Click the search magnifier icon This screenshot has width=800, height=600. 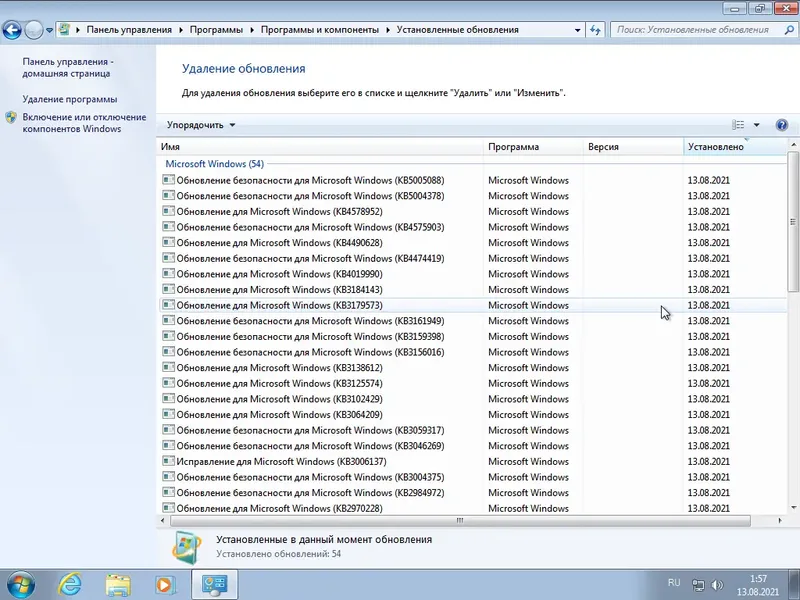click(789, 30)
